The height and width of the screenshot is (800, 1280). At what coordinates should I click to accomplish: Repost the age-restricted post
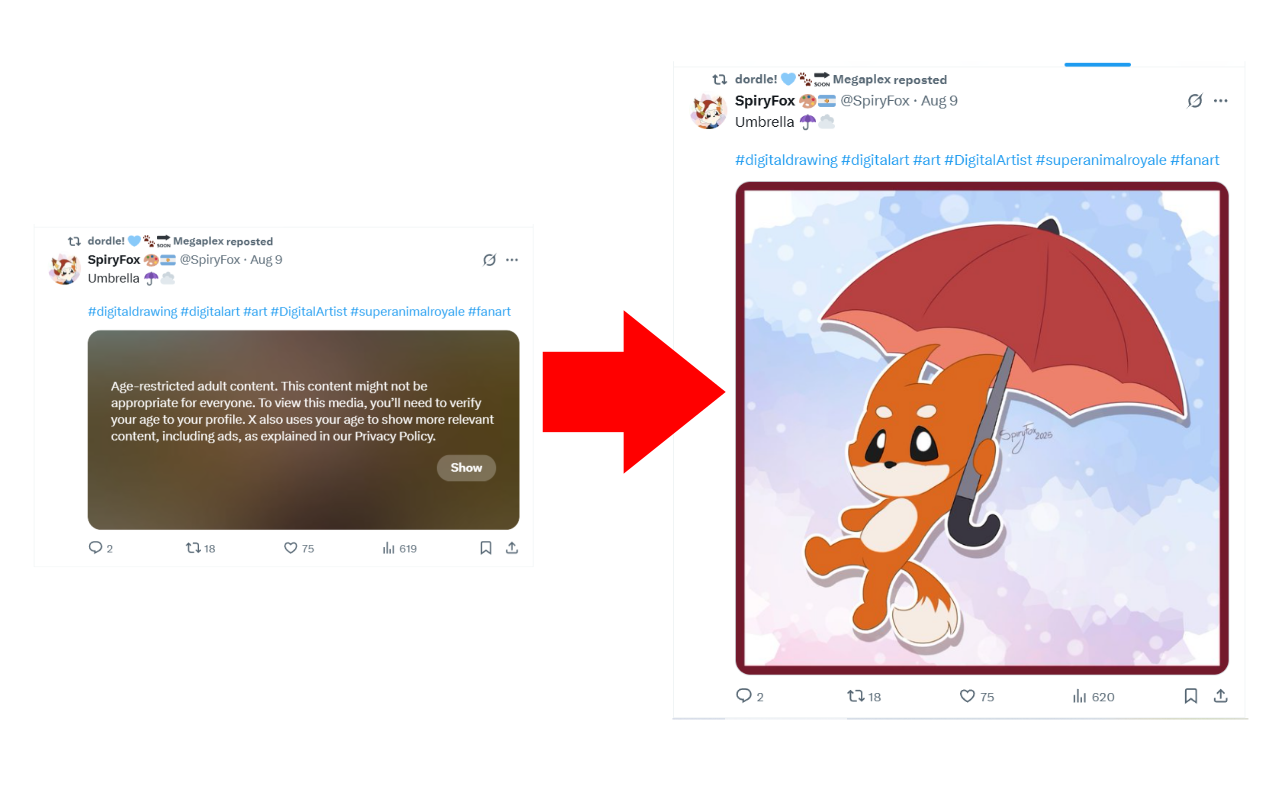click(193, 548)
